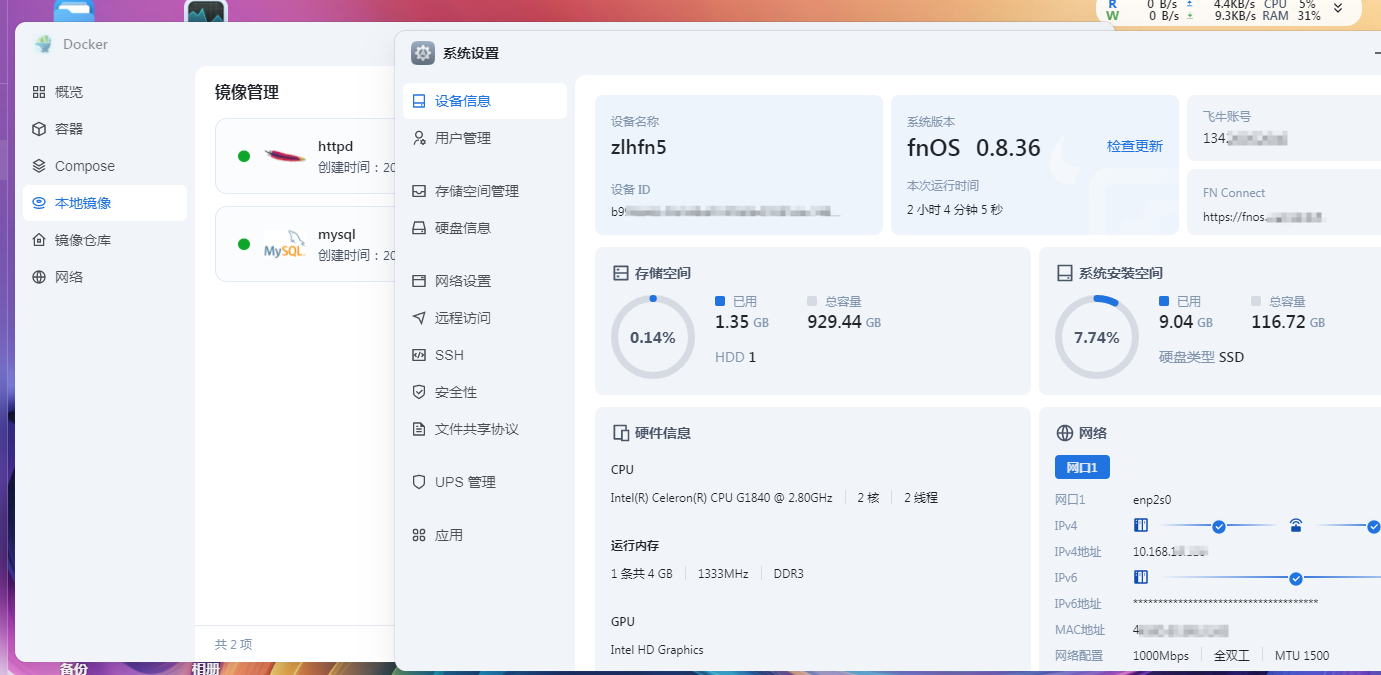Click the mysql image green status dot
This screenshot has height=675, width=1381.
point(244,244)
